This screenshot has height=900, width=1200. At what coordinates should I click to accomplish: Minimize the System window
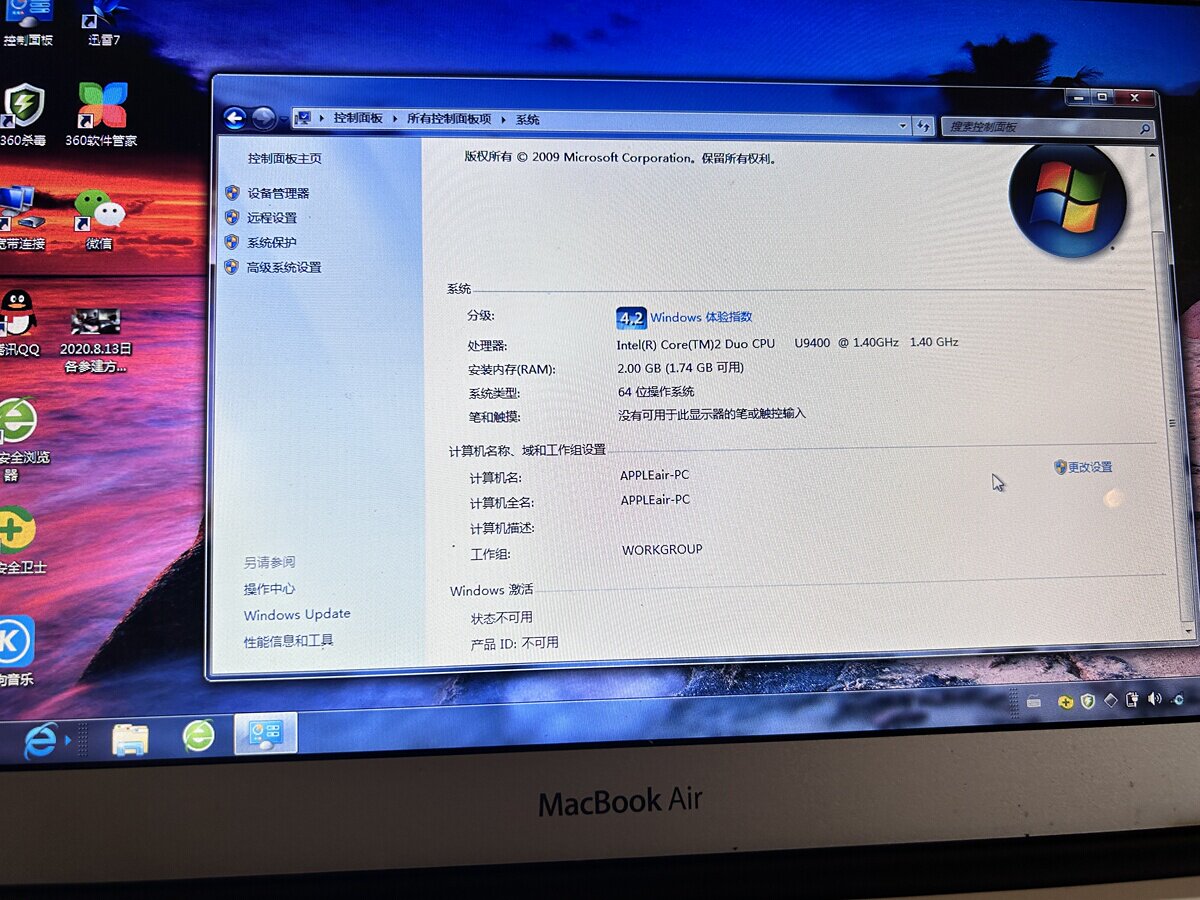(x=1078, y=96)
